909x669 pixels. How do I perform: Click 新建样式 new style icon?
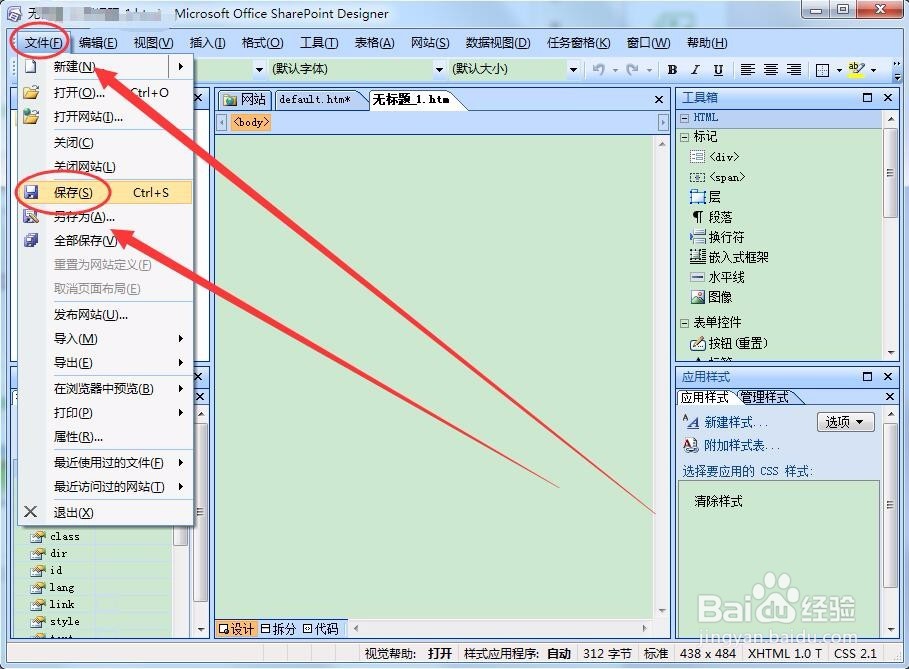(691, 422)
